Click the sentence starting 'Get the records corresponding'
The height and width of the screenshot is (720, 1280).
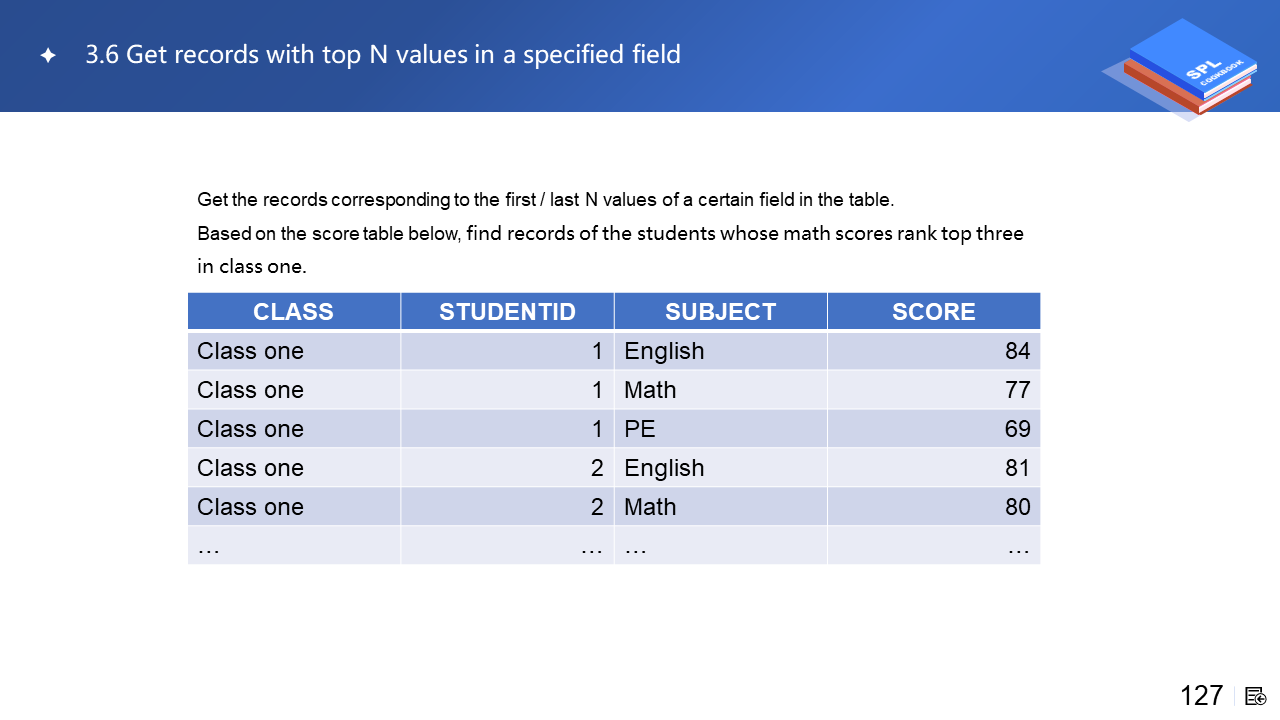tap(545, 200)
